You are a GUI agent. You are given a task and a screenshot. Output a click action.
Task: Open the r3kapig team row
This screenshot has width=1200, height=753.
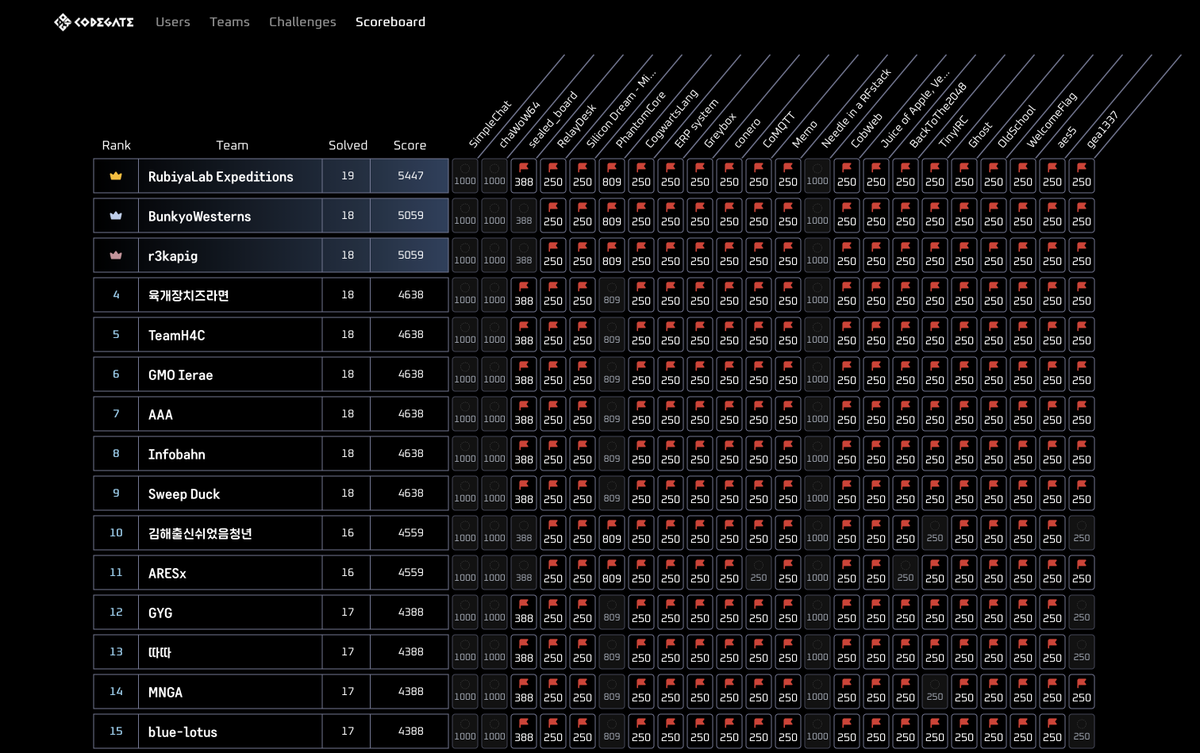pyautogui.click(x=271, y=255)
